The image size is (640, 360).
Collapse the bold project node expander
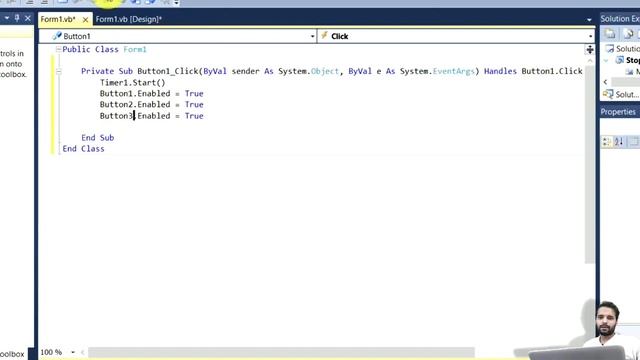click(606, 60)
